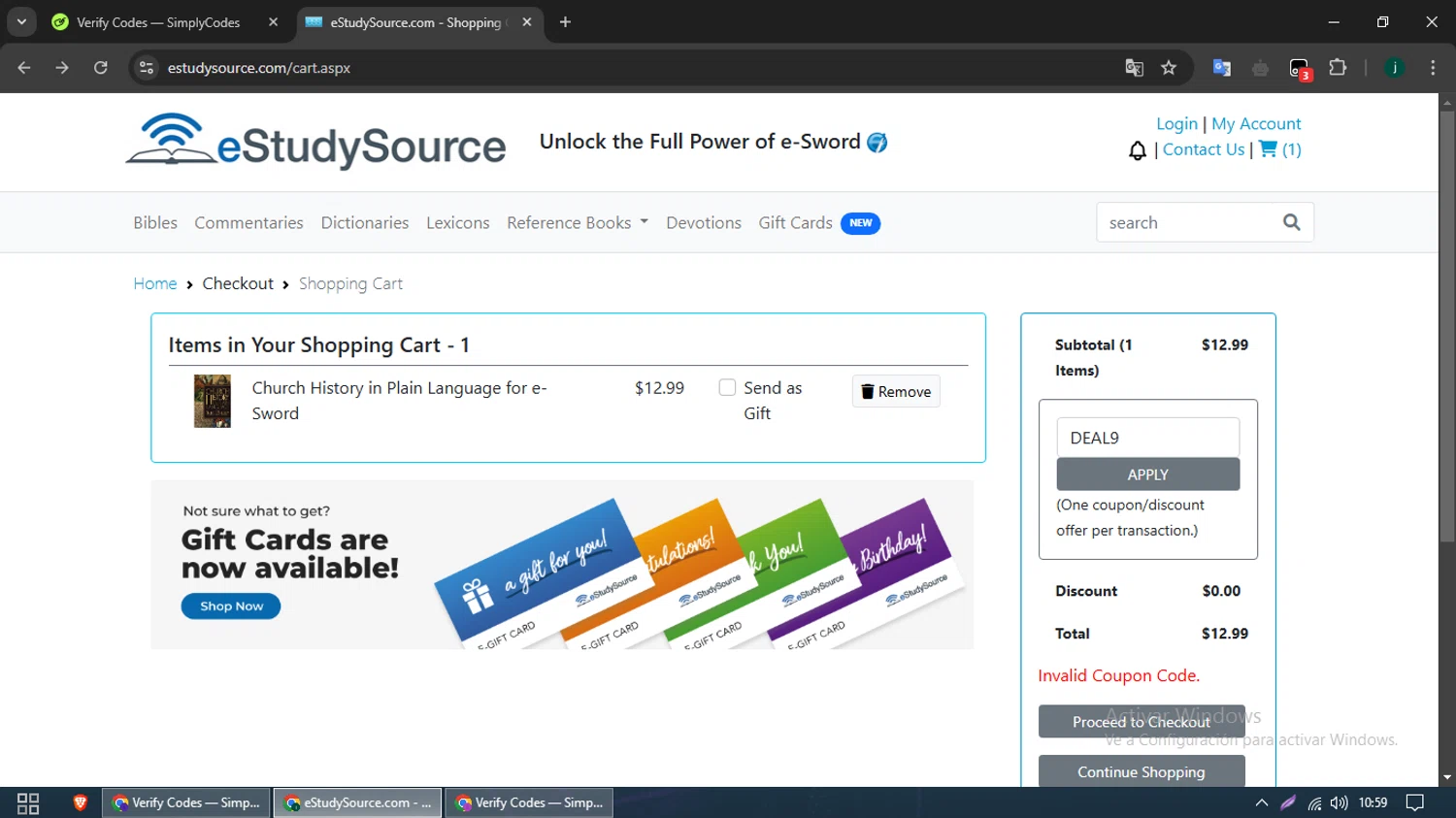This screenshot has width=1456, height=818.
Task: Proceed to Checkout
Action: [1142, 722]
